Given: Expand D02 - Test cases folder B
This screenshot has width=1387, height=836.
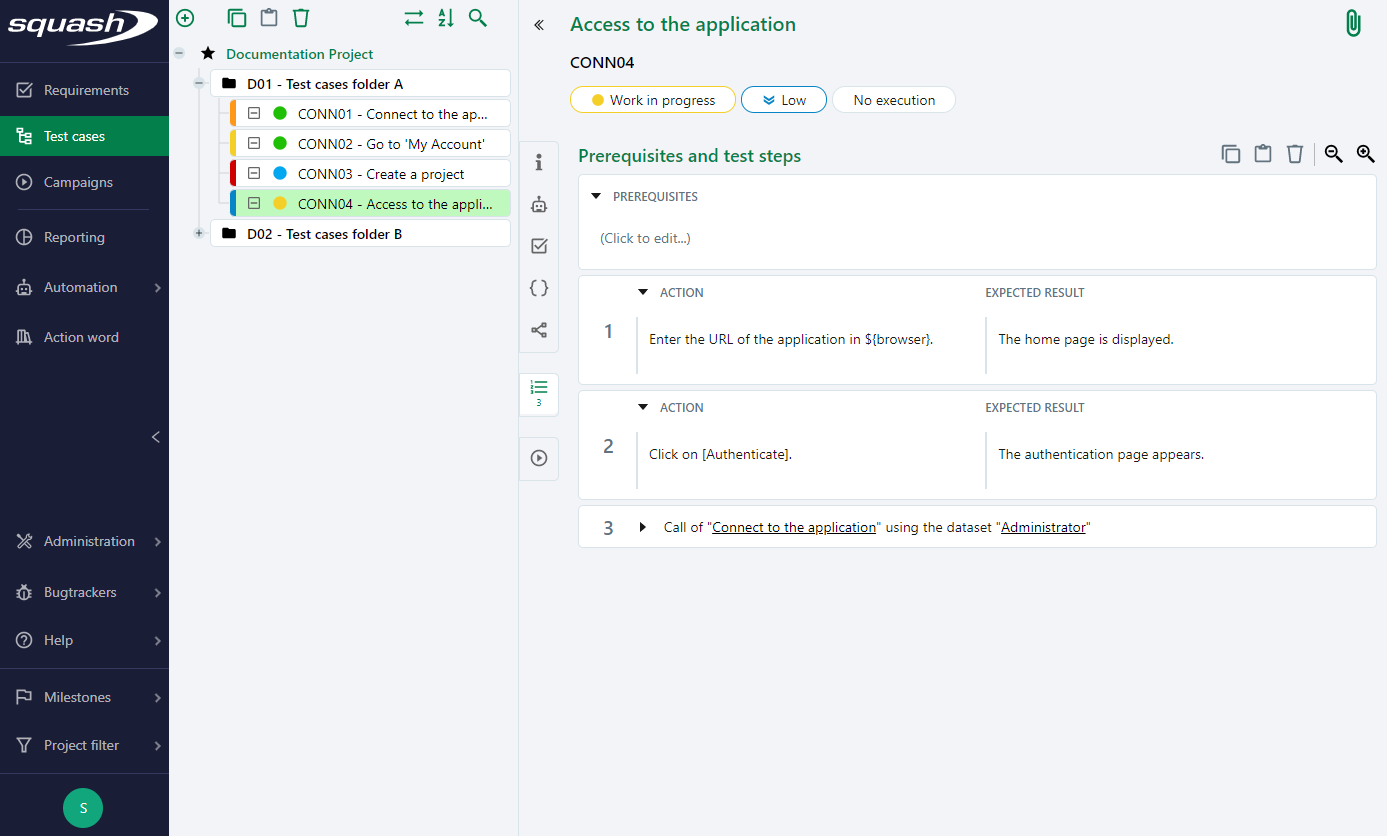Looking at the screenshot, I should pos(199,233).
